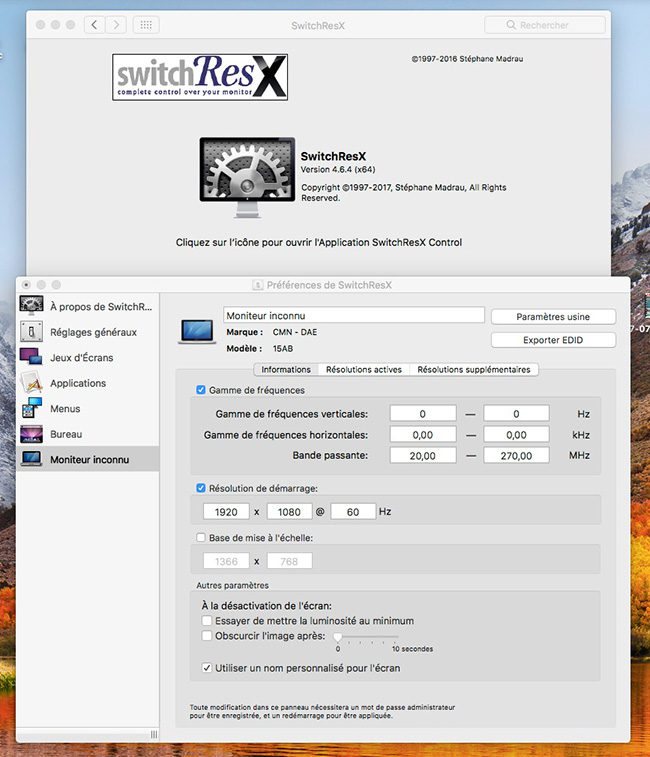The image size is (650, 757).
Task: Enable Base de mise à l'échelle checkbox
Action: coord(201,537)
